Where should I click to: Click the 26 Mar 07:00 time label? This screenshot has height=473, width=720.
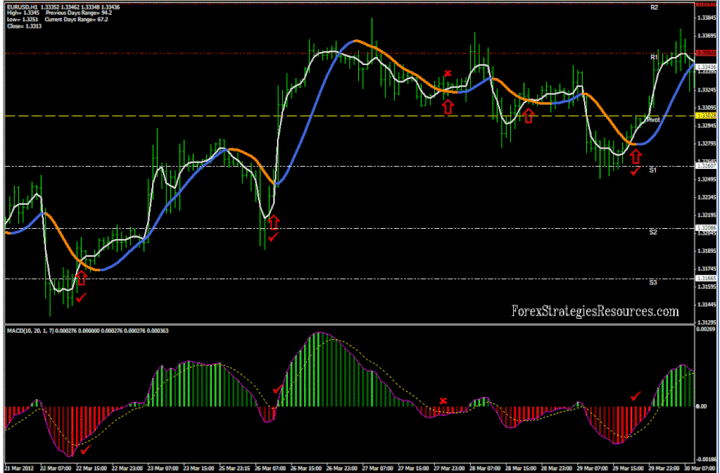coord(270,468)
